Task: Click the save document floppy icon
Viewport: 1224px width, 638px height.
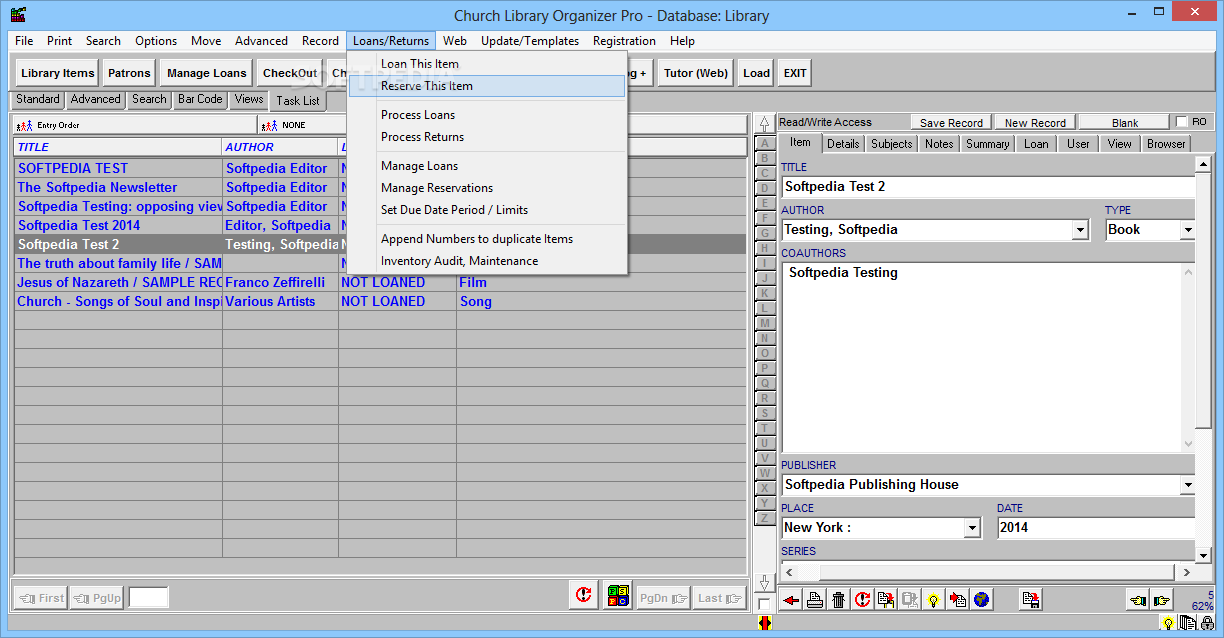Action: 1031,600
